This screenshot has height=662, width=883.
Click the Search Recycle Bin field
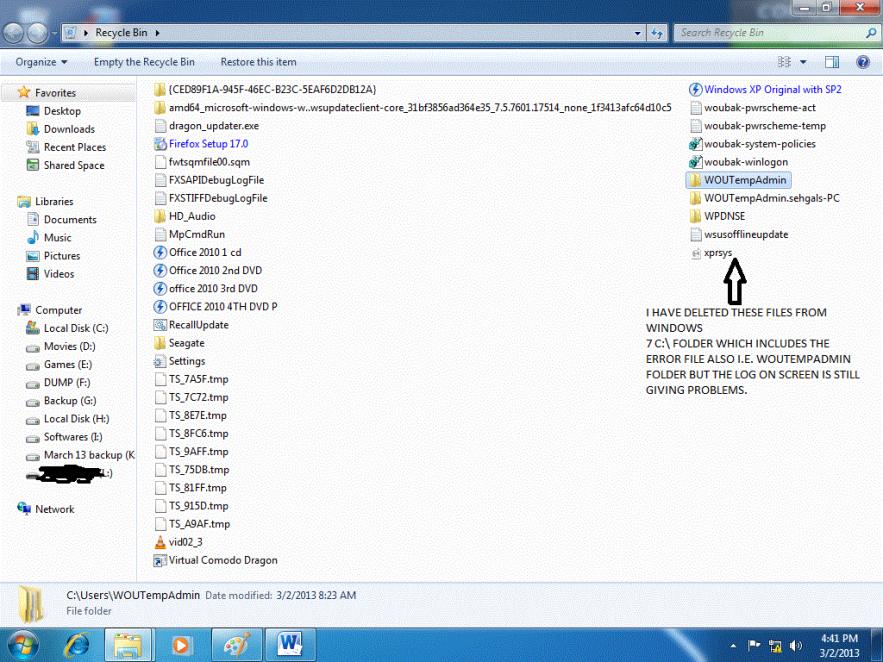(x=765, y=33)
